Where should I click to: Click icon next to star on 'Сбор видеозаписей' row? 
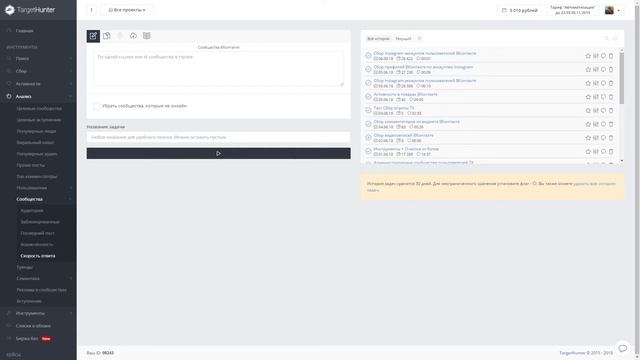click(596, 138)
